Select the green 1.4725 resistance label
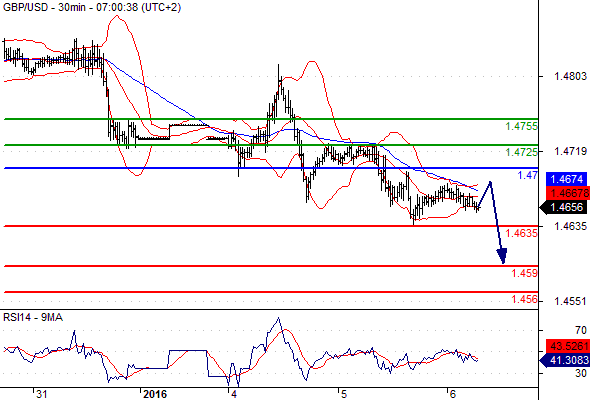Viewport: 590px width, 400px height. [x=521, y=152]
